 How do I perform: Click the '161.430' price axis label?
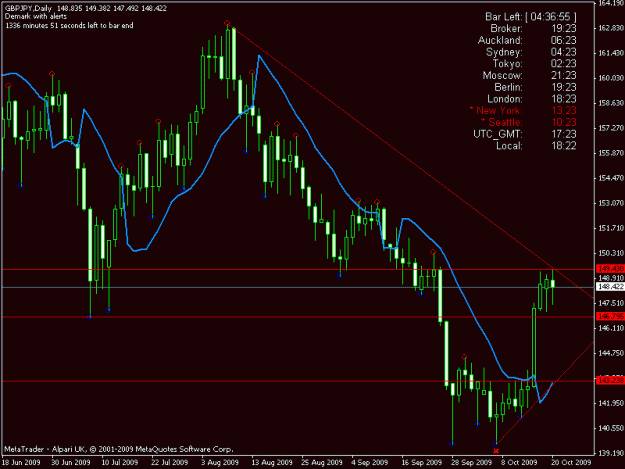[611, 53]
